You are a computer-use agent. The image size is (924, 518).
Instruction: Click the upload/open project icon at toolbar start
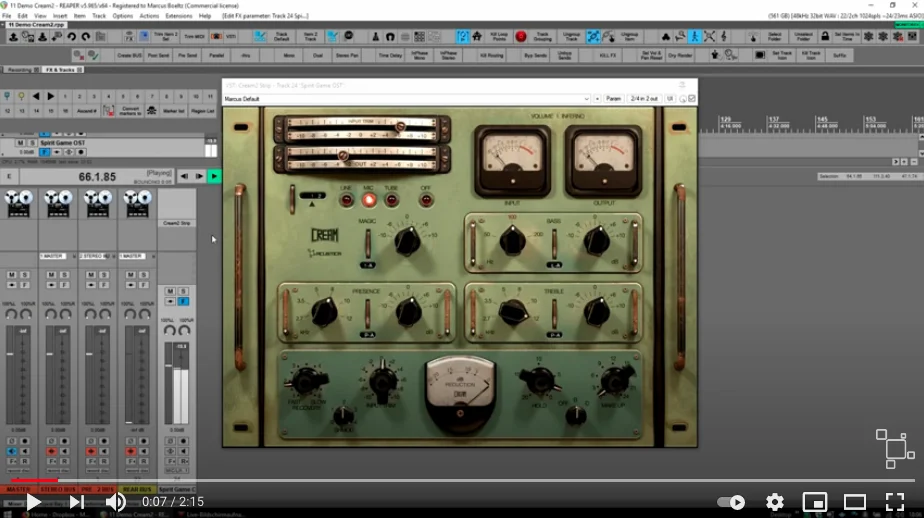(13, 37)
